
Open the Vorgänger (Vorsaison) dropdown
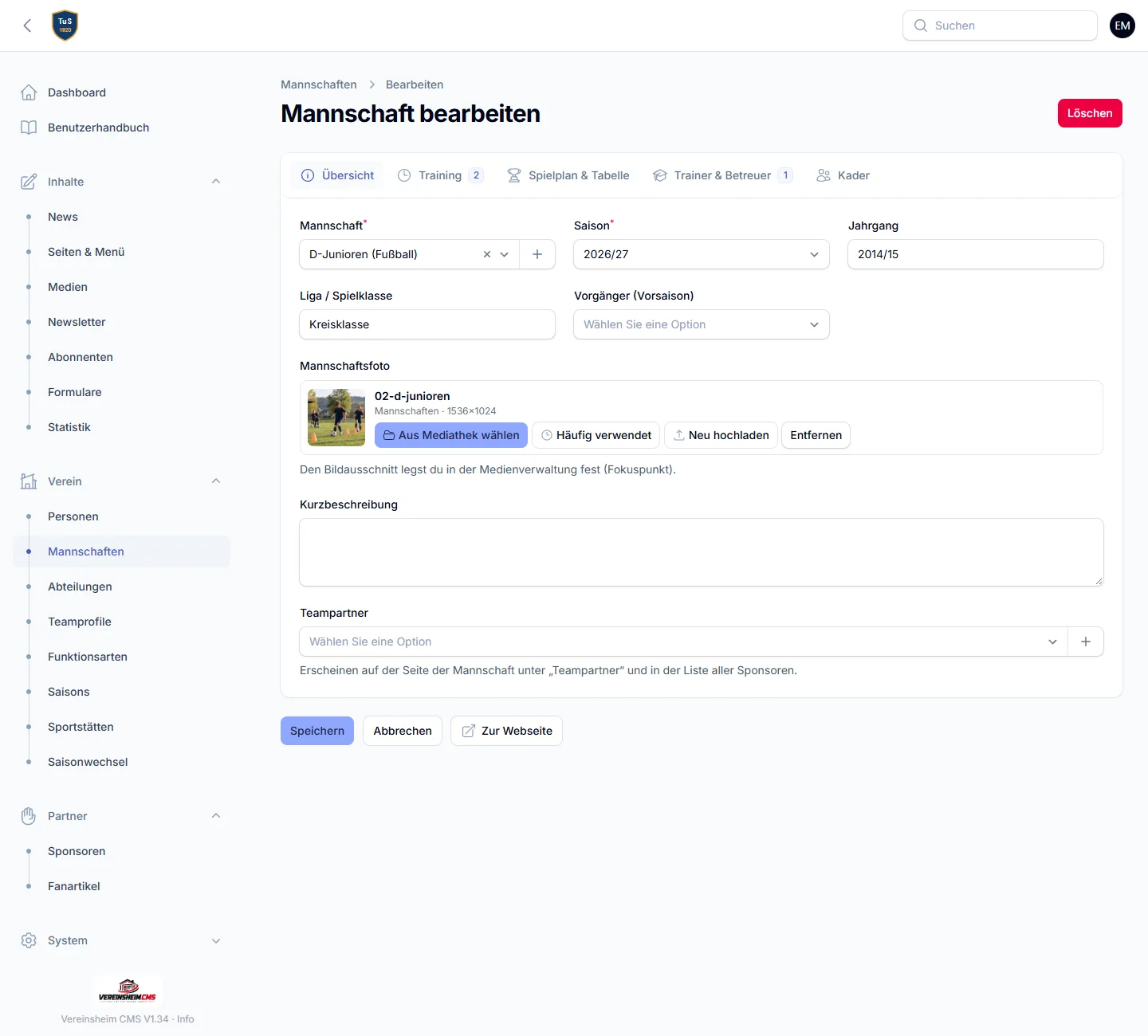[x=702, y=324]
